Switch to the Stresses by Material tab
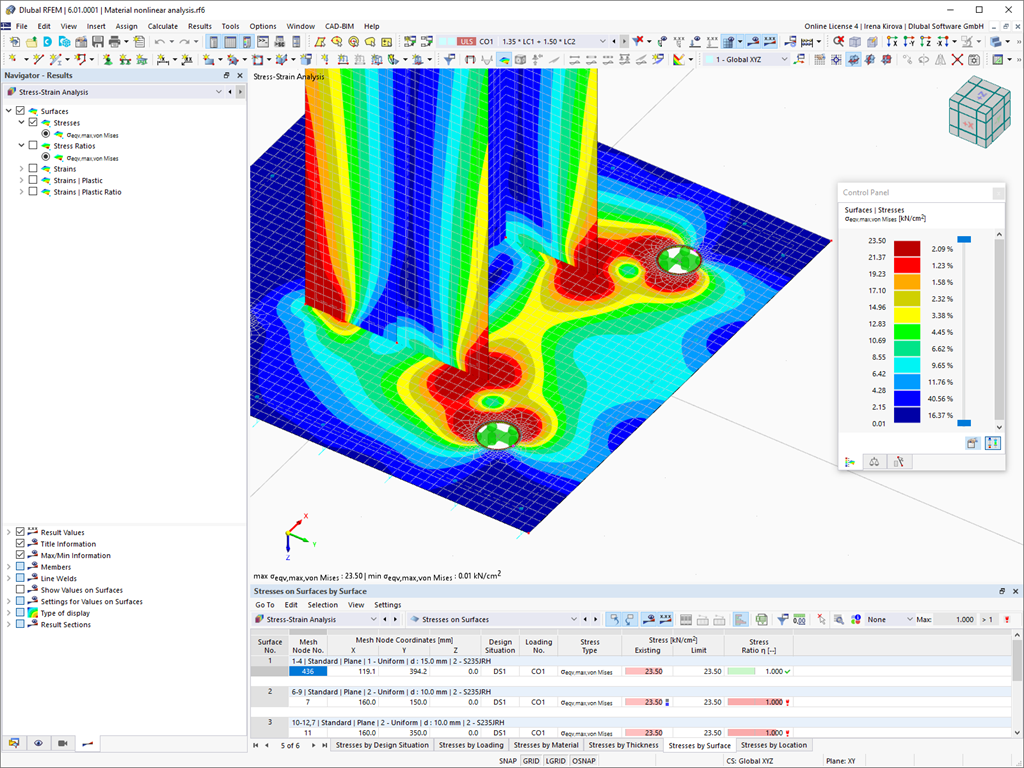The height and width of the screenshot is (768, 1024). (546, 745)
